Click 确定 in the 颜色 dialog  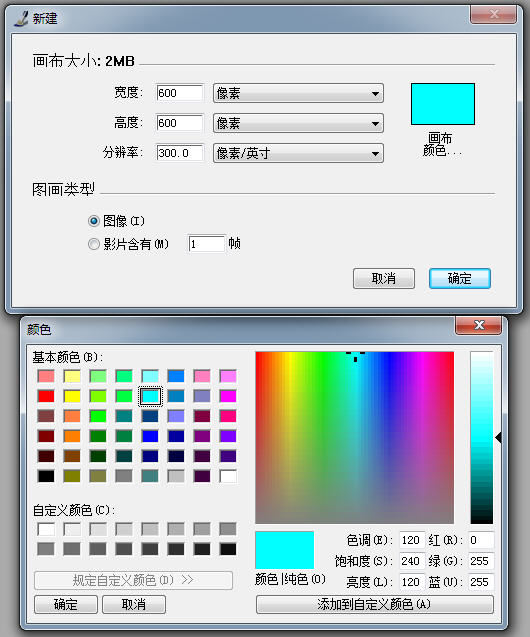[66, 604]
